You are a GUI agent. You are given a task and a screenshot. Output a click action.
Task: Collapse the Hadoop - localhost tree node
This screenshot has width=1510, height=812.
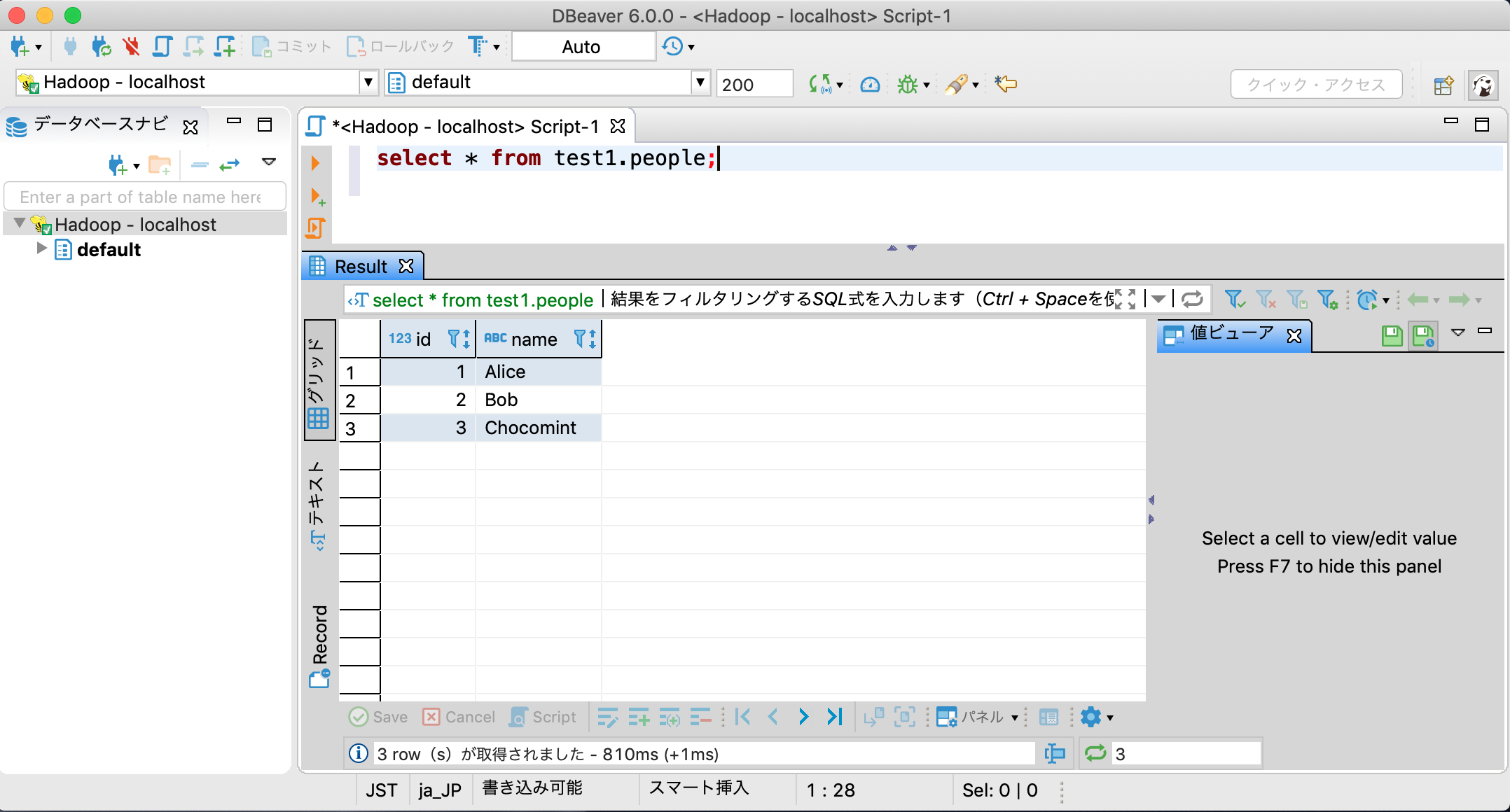point(20,223)
